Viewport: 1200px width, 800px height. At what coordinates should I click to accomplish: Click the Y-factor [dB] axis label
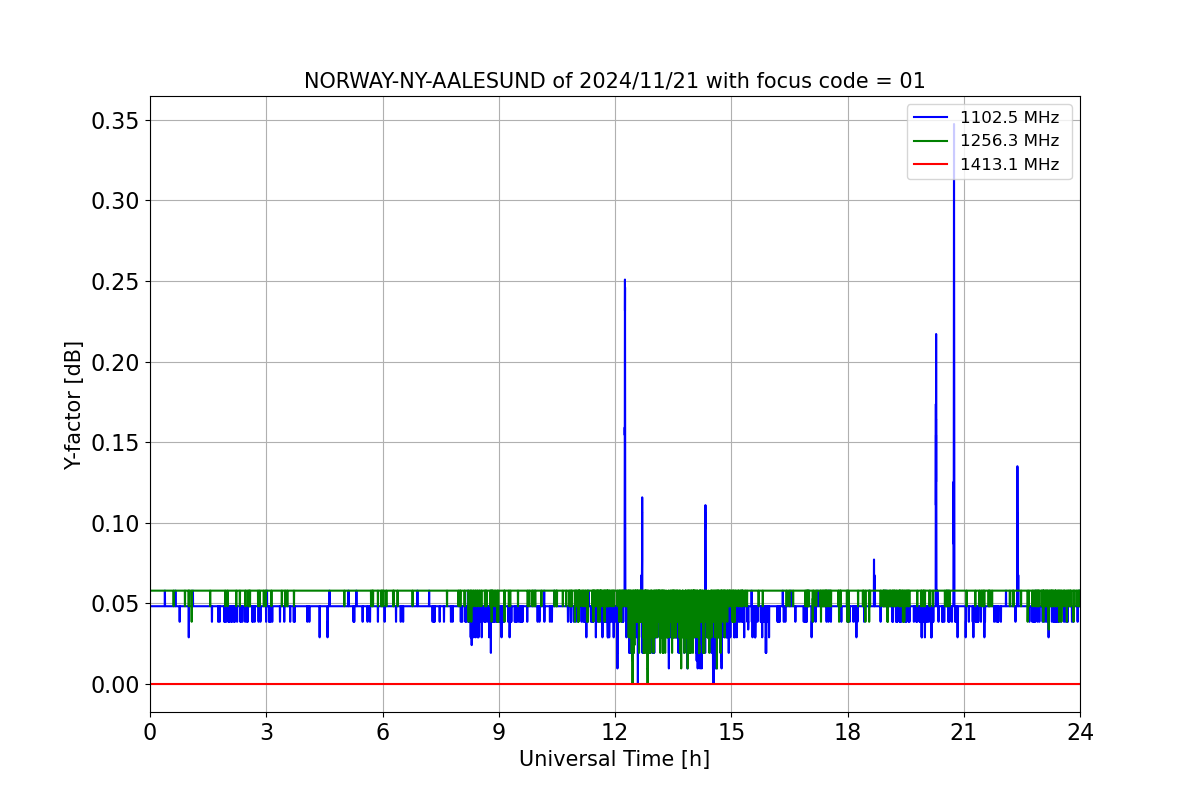coord(73,405)
